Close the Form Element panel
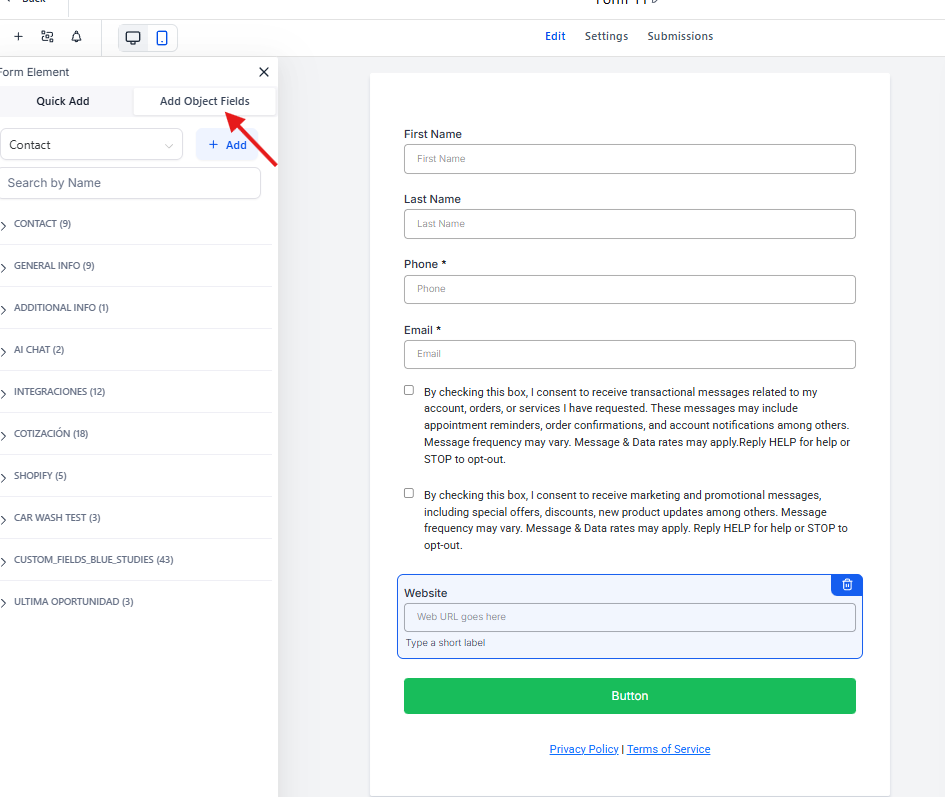The height and width of the screenshot is (797, 945). pyautogui.click(x=264, y=72)
